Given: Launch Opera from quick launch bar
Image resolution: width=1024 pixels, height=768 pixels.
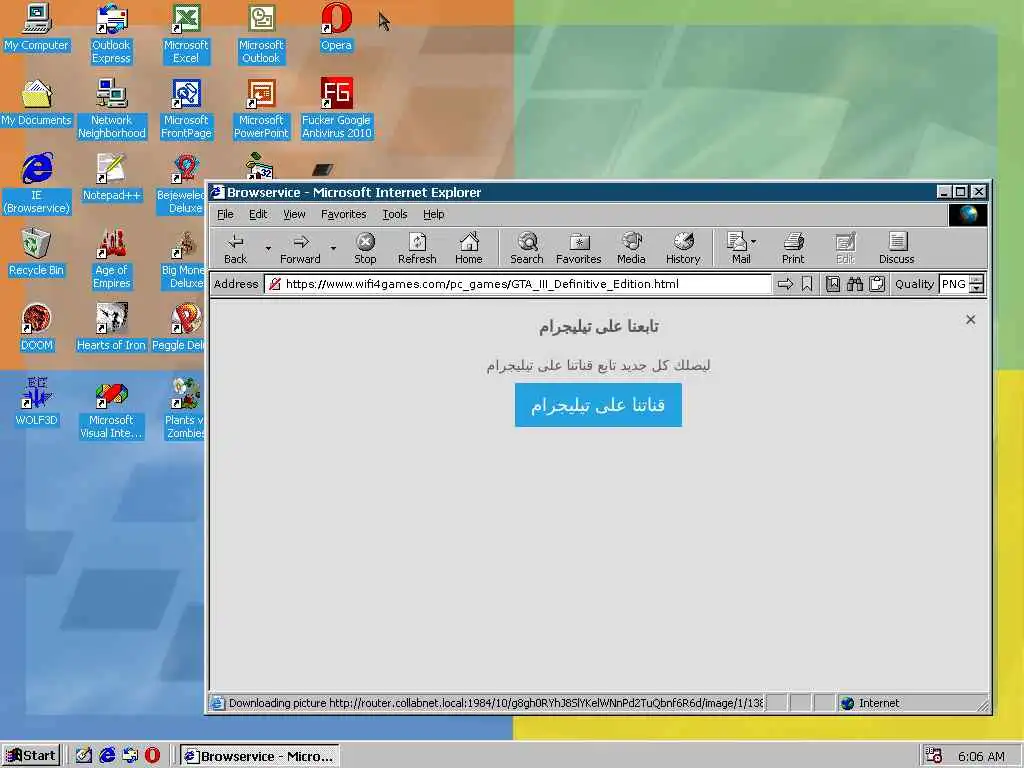Looking at the screenshot, I should (152, 756).
